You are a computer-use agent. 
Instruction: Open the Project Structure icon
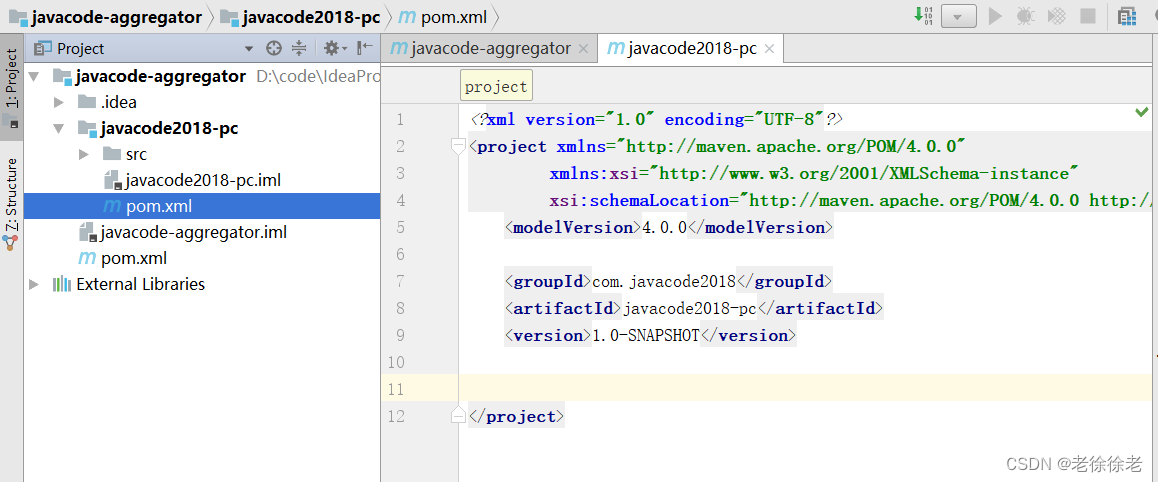coord(1126,16)
